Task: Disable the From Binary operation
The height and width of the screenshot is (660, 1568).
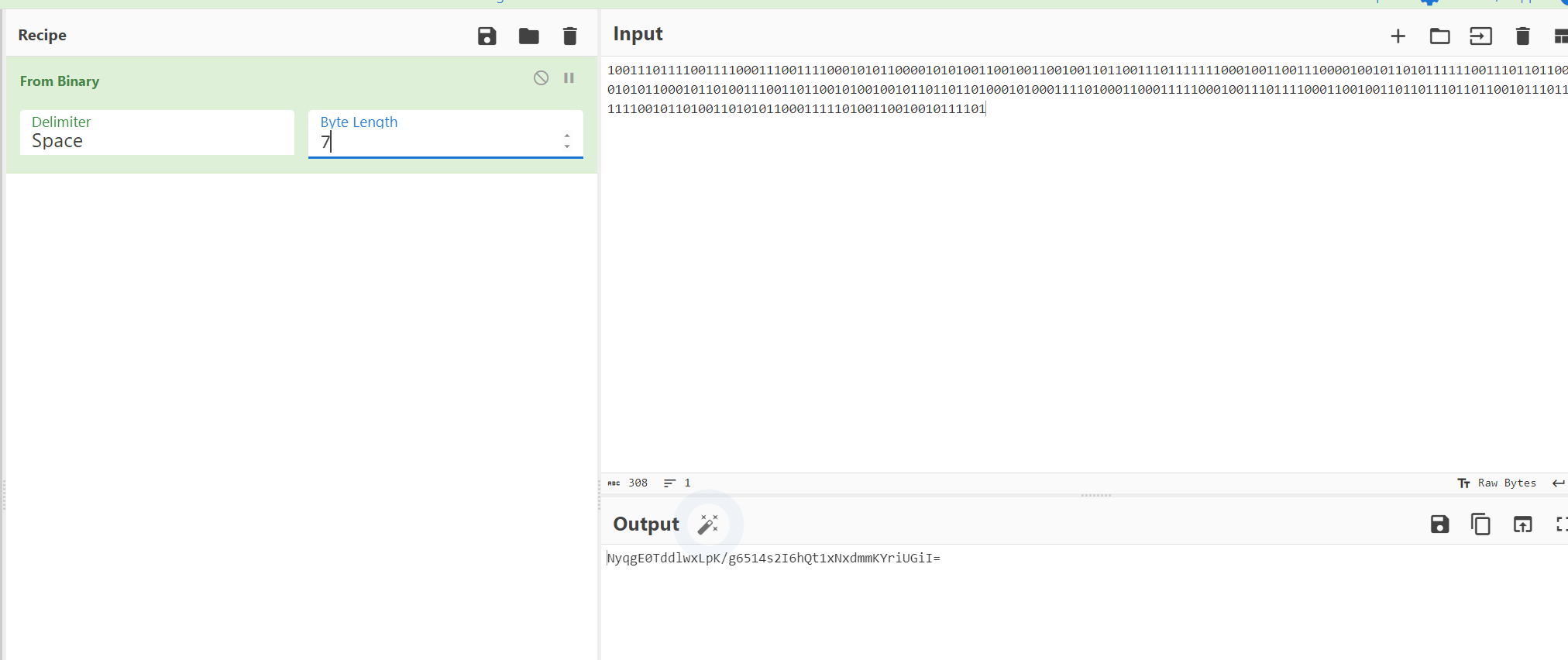Action: click(541, 77)
